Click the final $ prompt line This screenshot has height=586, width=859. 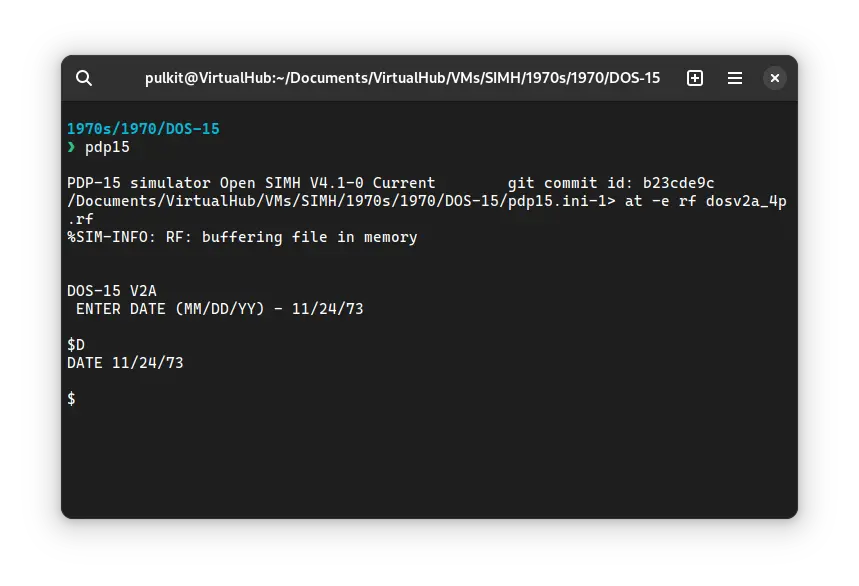click(x=71, y=399)
